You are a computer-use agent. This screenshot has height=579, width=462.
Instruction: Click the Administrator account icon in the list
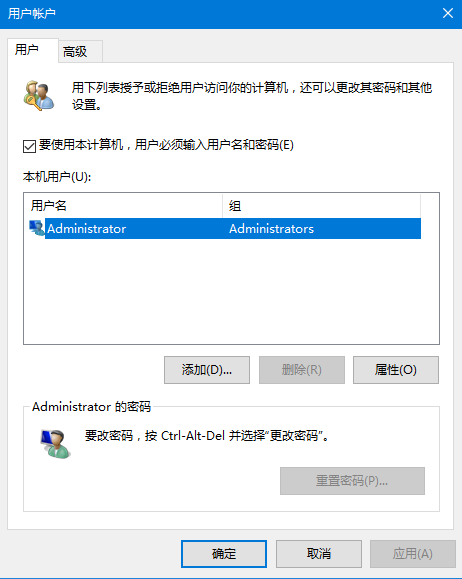click(37, 228)
